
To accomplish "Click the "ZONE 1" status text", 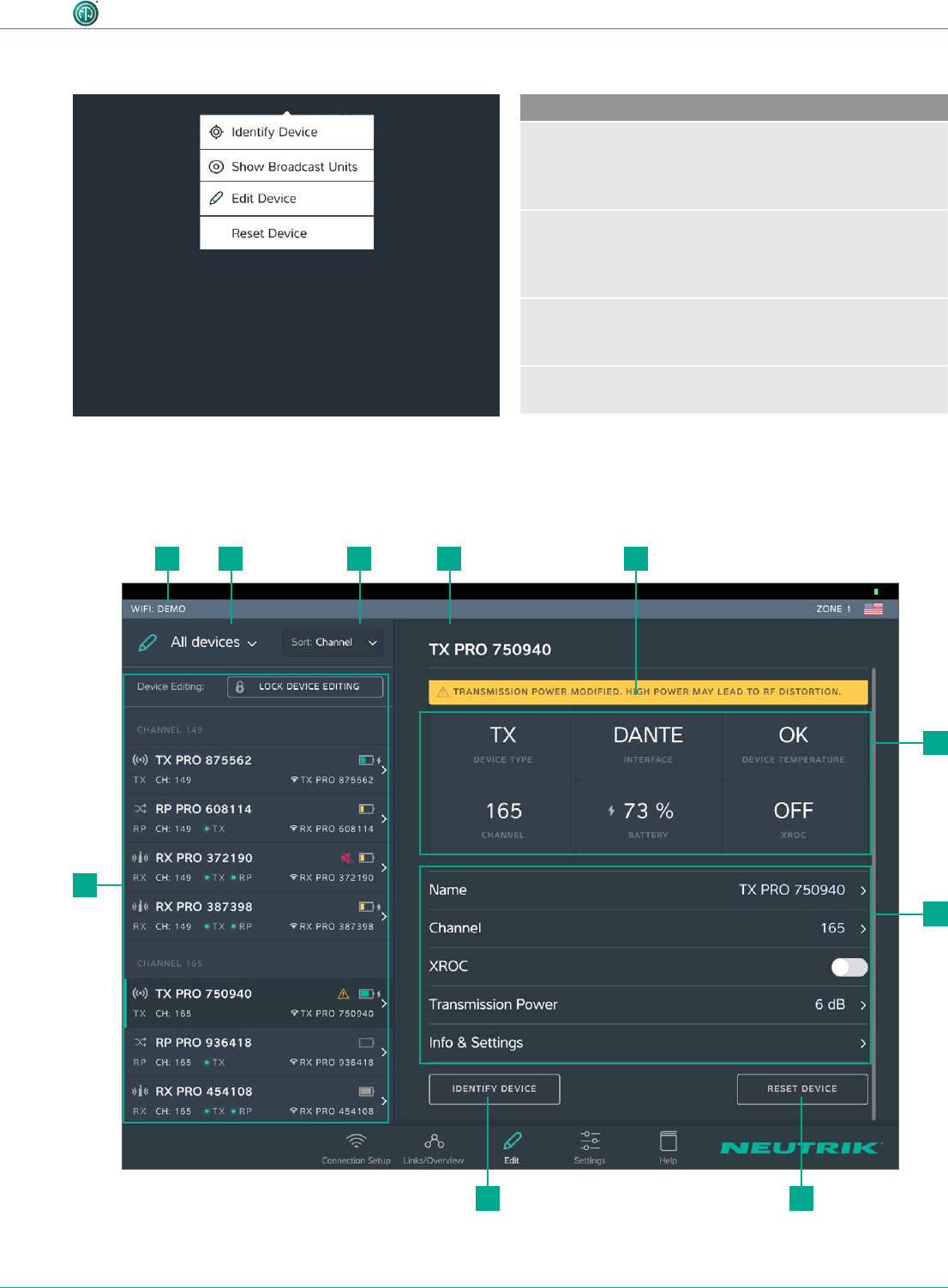I will coord(834,608).
